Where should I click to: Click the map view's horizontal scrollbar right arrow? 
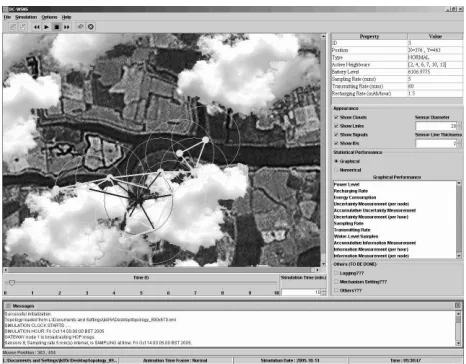(x=317, y=270)
